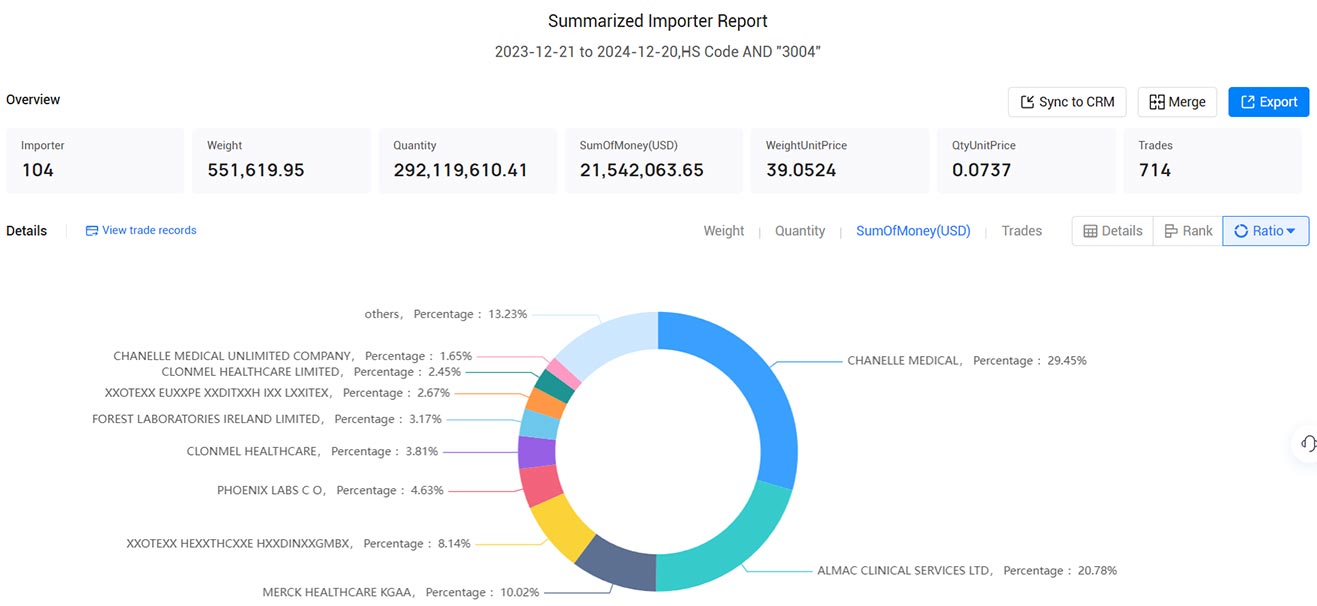1317x606 pixels.
Task: Click the CHANELLE MEDICAL 29.45% label
Action: point(967,360)
